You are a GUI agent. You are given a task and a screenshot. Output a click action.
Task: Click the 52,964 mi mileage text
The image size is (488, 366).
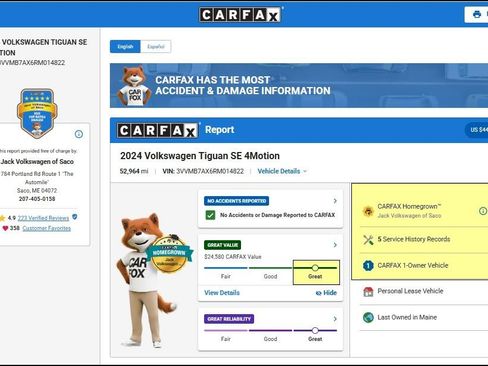click(134, 171)
